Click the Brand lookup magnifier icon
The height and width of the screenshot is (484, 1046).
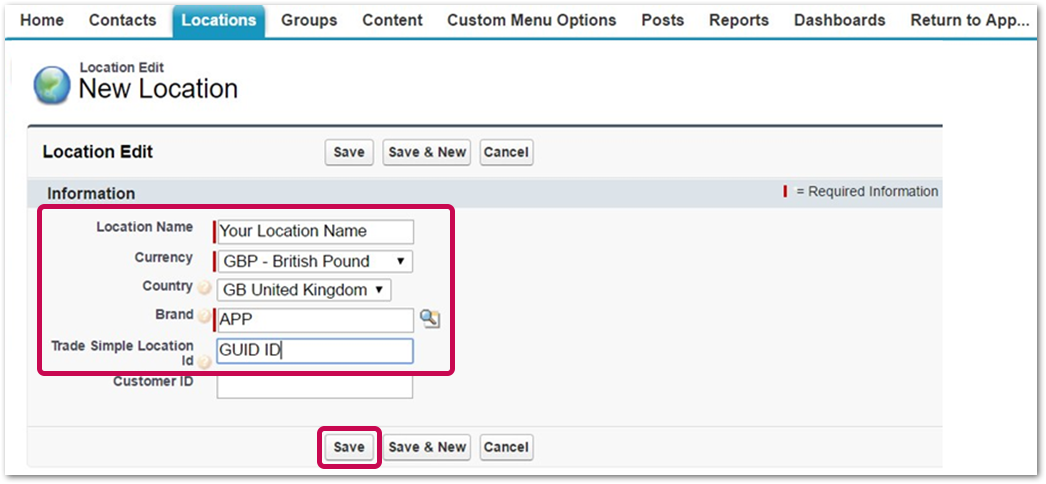point(430,319)
